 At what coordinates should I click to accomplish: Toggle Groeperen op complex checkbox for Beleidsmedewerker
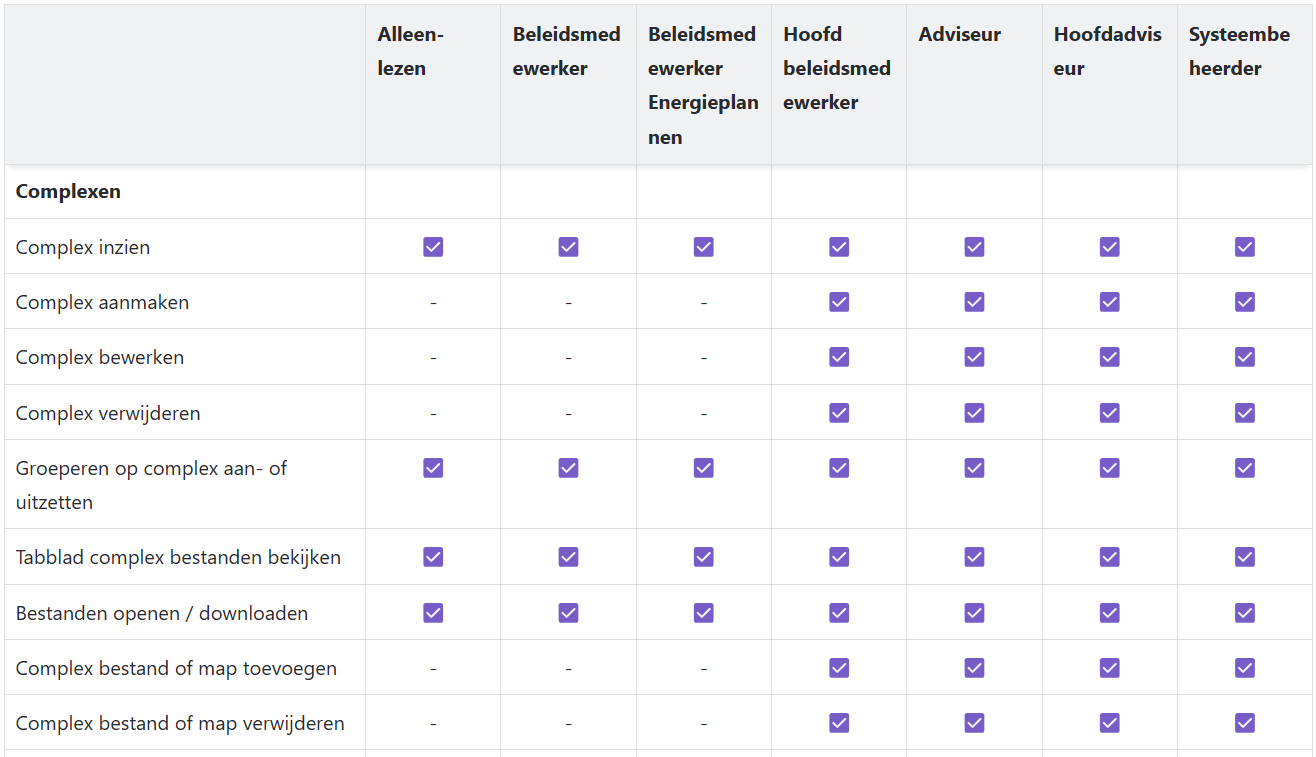568,468
